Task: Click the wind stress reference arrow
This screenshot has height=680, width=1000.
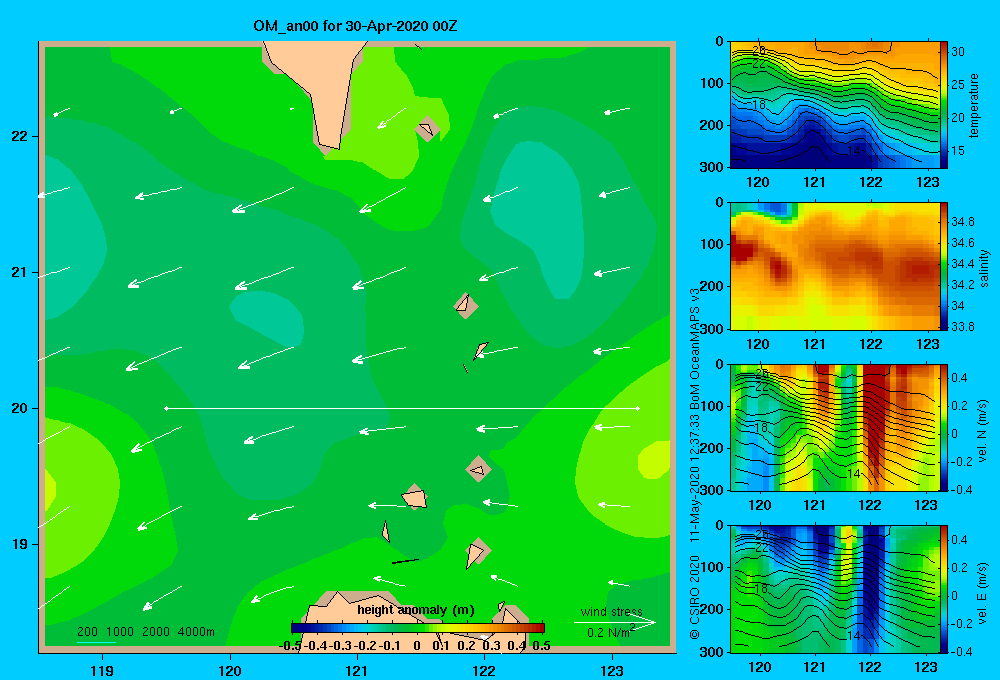Action: (615, 623)
